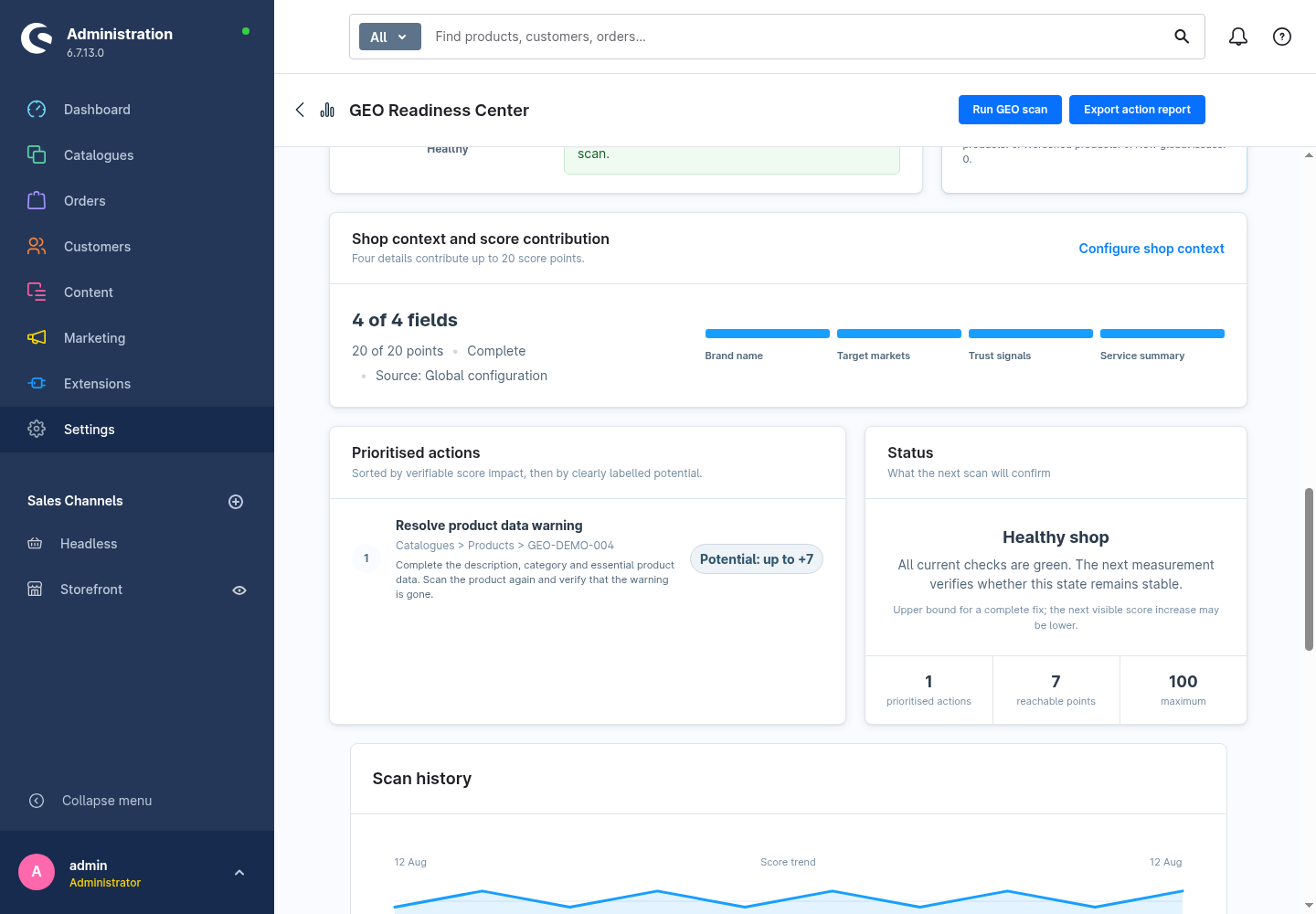Add a new sales channel
This screenshot has width=1316, height=914.
click(x=236, y=502)
